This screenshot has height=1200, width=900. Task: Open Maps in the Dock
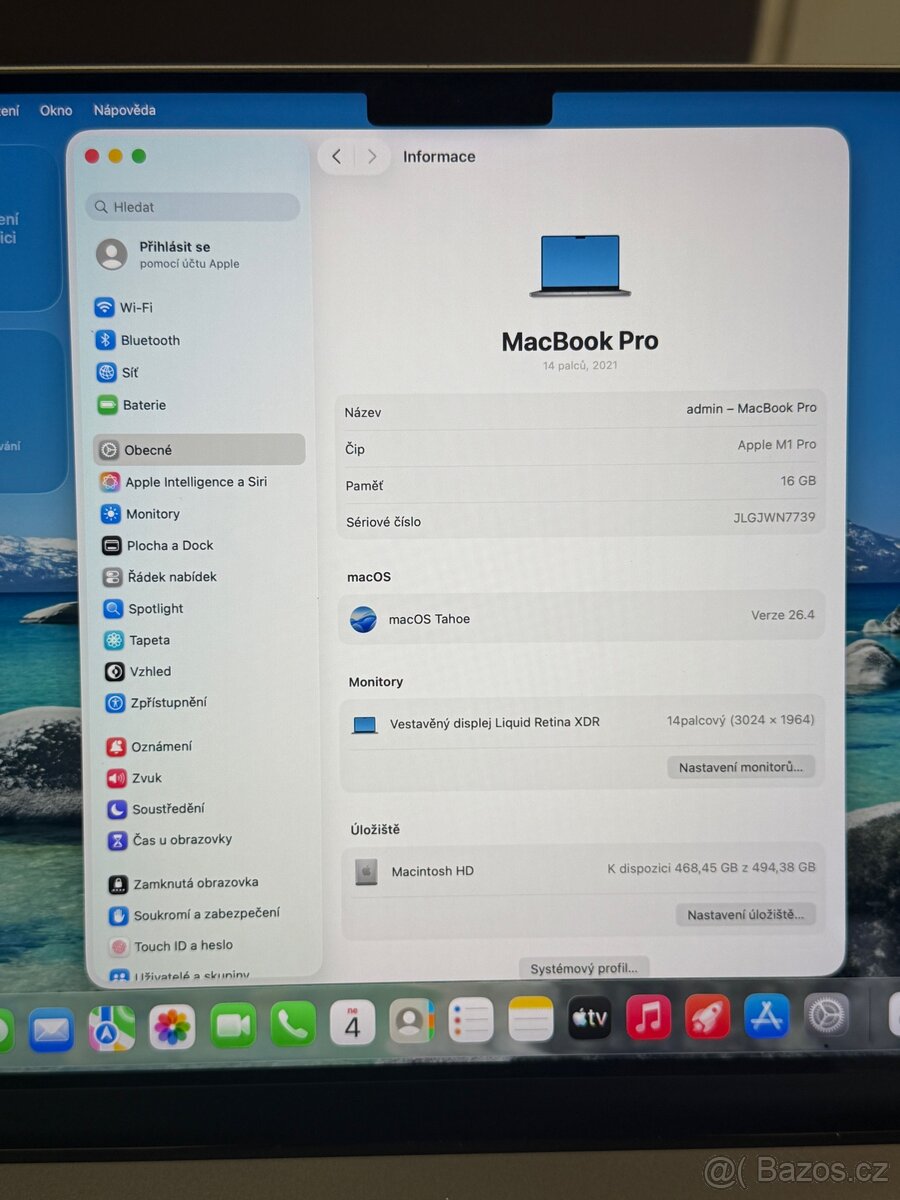111,1029
